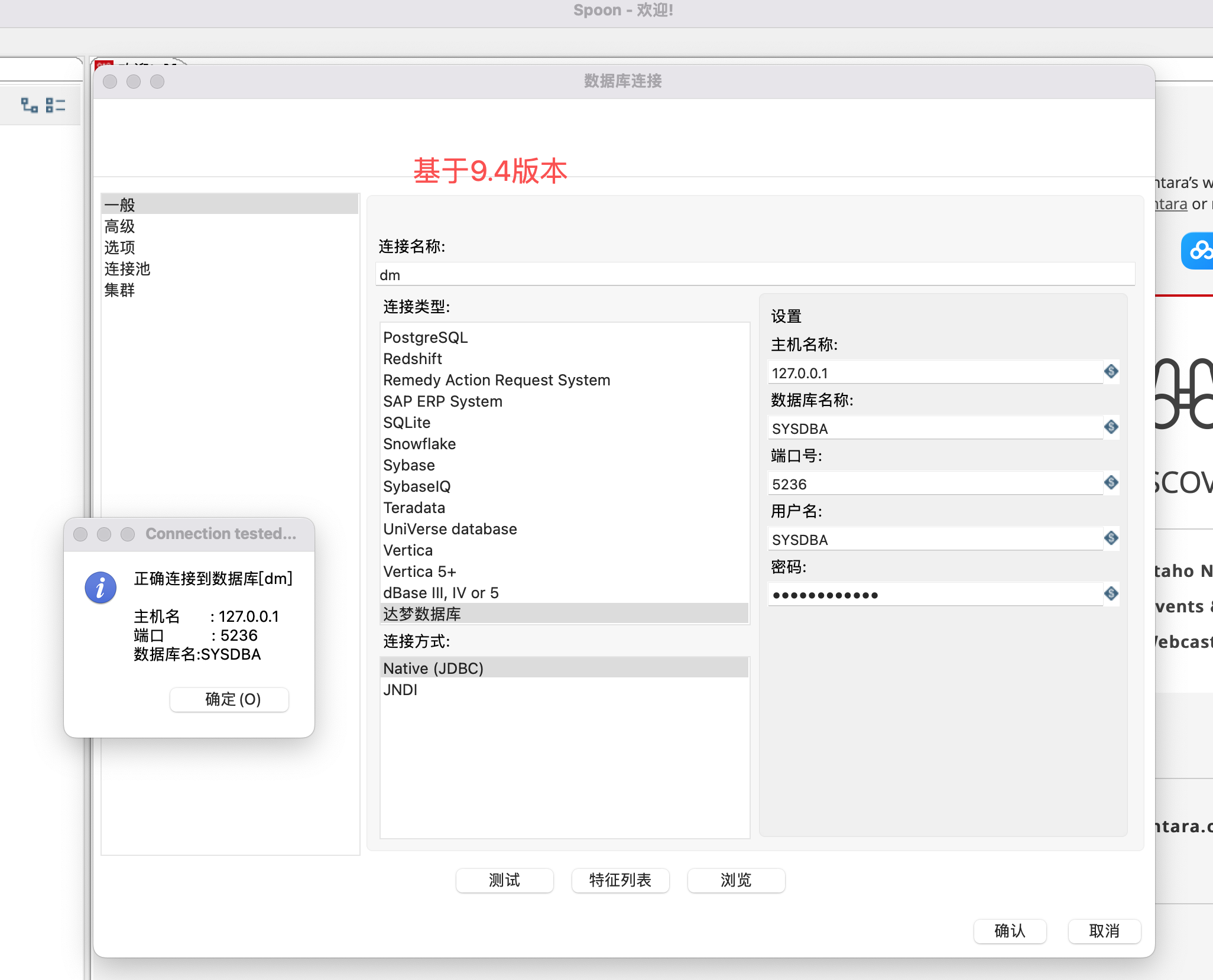The height and width of the screenshot is (980, 1213).
Task: Select Snowflake connection type
Action: pos(419,444)
